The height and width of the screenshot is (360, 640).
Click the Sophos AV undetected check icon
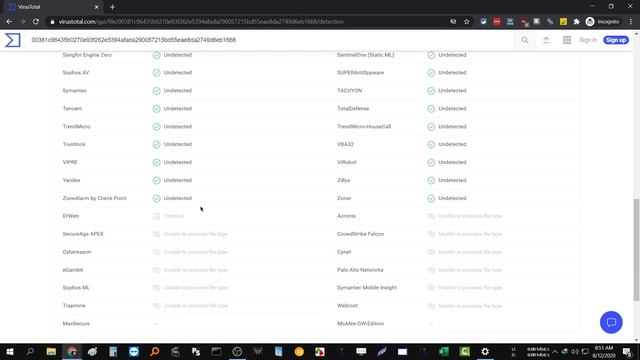[156, 73]
